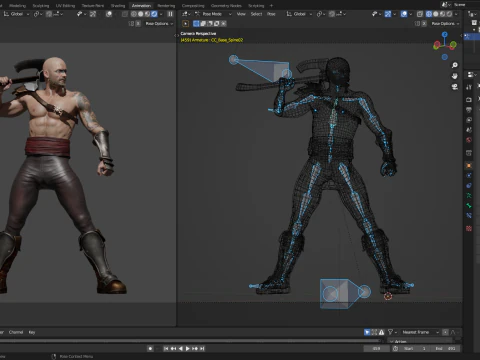This screenshot has width=480, height=360.
Task: Open the timeline filter funnel dropdown
Action: pos(392,332)
